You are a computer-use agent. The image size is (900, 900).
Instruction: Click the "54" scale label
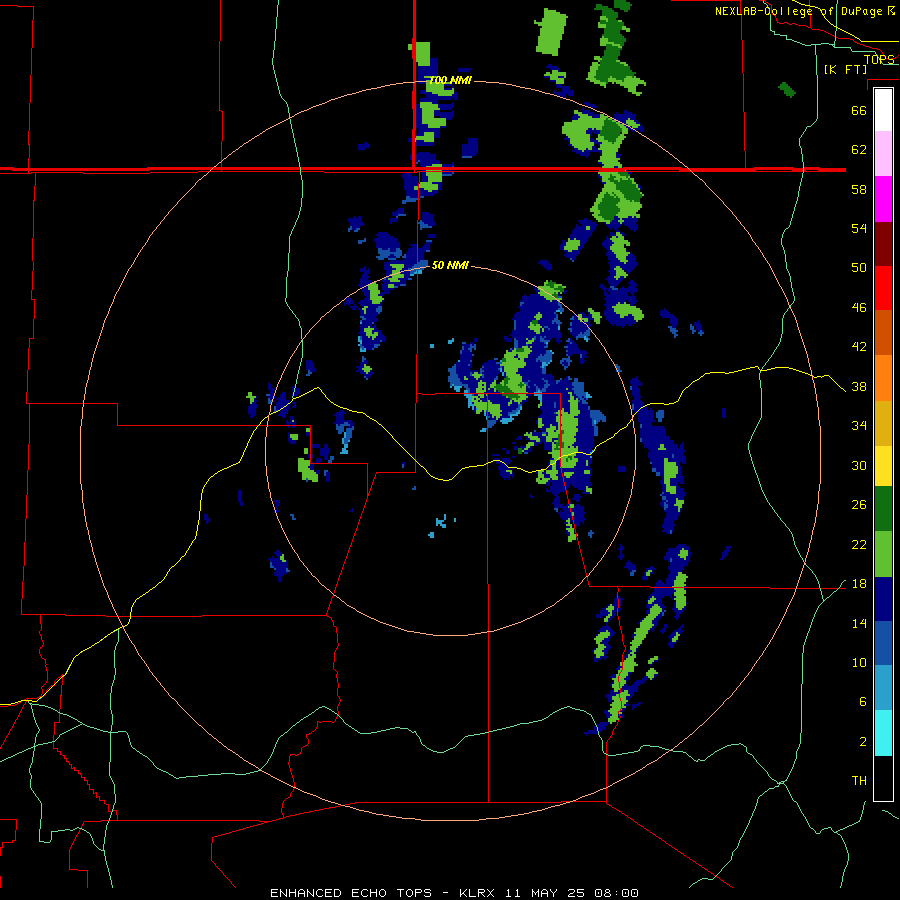pyautogui.click(x=859, y=228)
